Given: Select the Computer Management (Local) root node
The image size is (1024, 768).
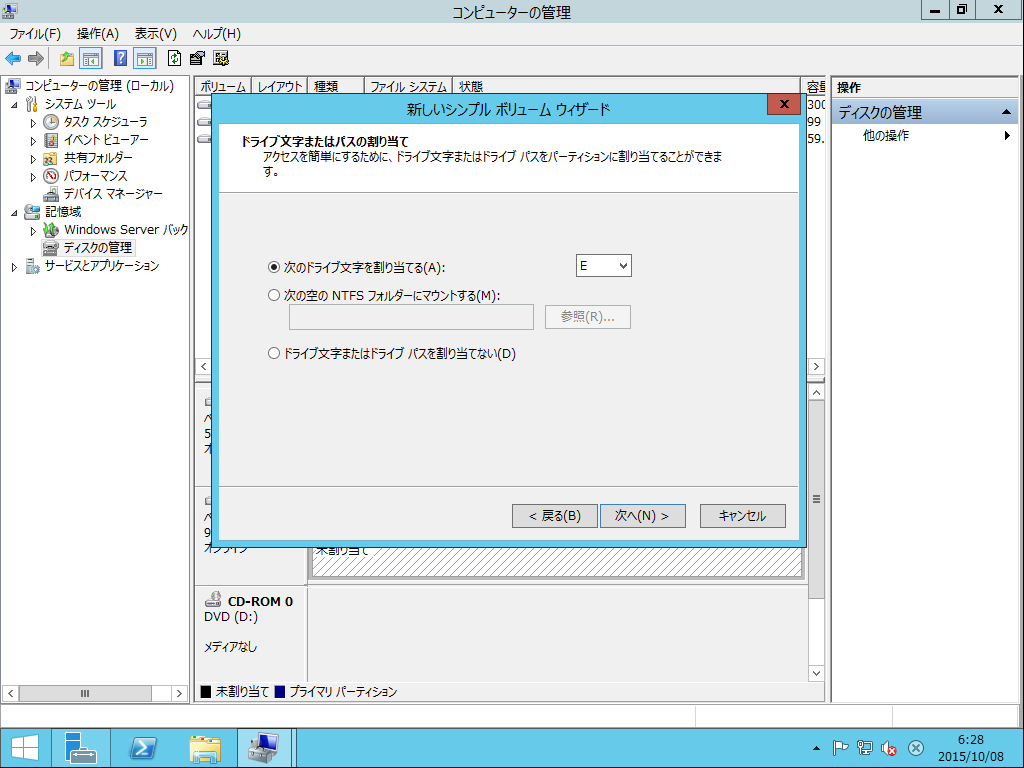Looking at the screenshot, I should click(99, 86).
